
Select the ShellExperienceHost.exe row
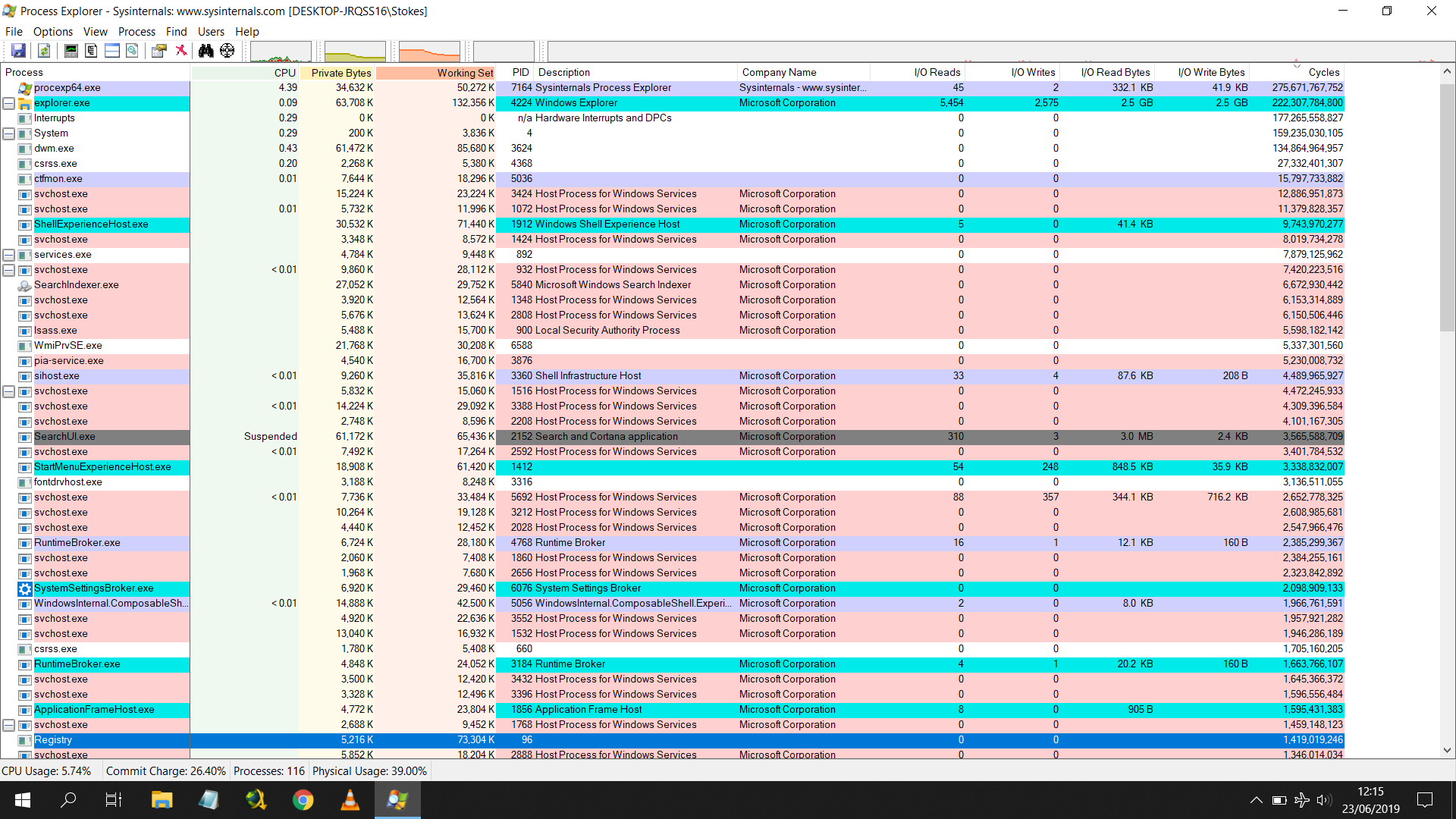pyautogui.click(x=673, y=224)
